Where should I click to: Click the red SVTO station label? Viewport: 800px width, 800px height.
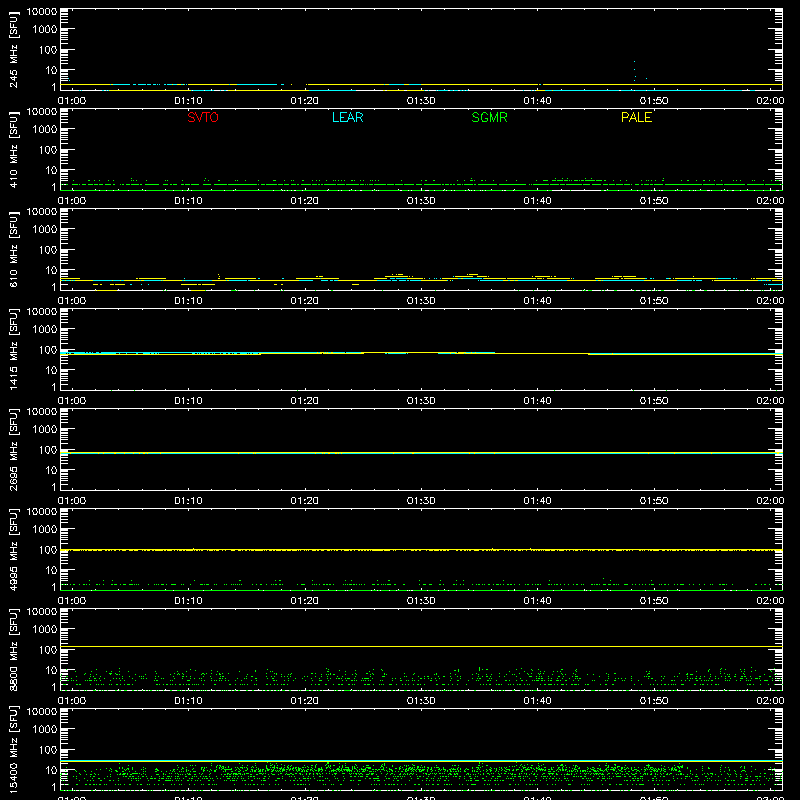point(203,117)
